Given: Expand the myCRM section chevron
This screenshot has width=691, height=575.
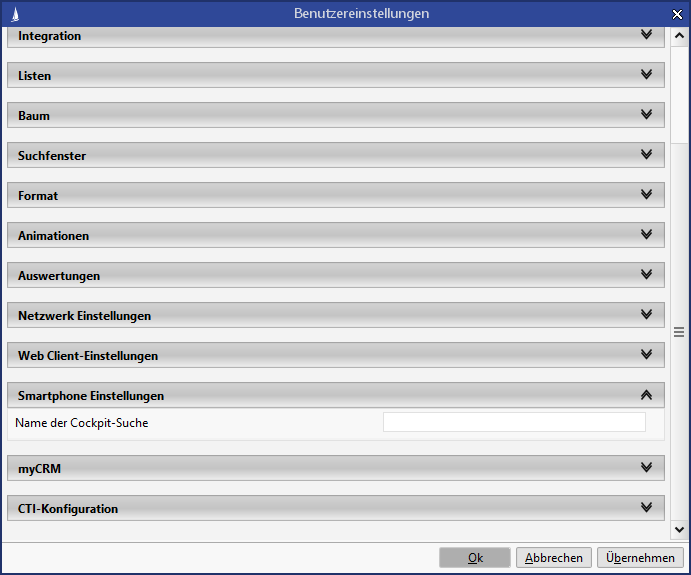Looking at the screenshot, I should (x=646, y=468).
